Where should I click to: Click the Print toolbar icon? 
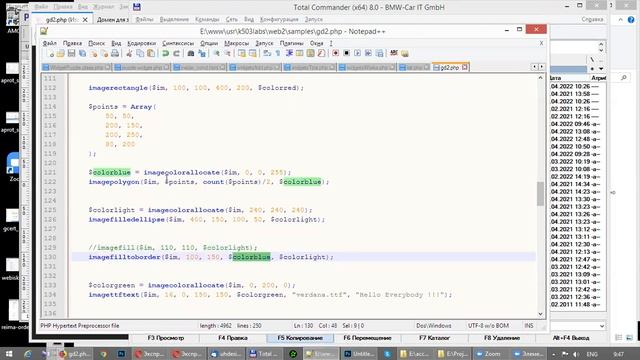click(x=115, y=53)
